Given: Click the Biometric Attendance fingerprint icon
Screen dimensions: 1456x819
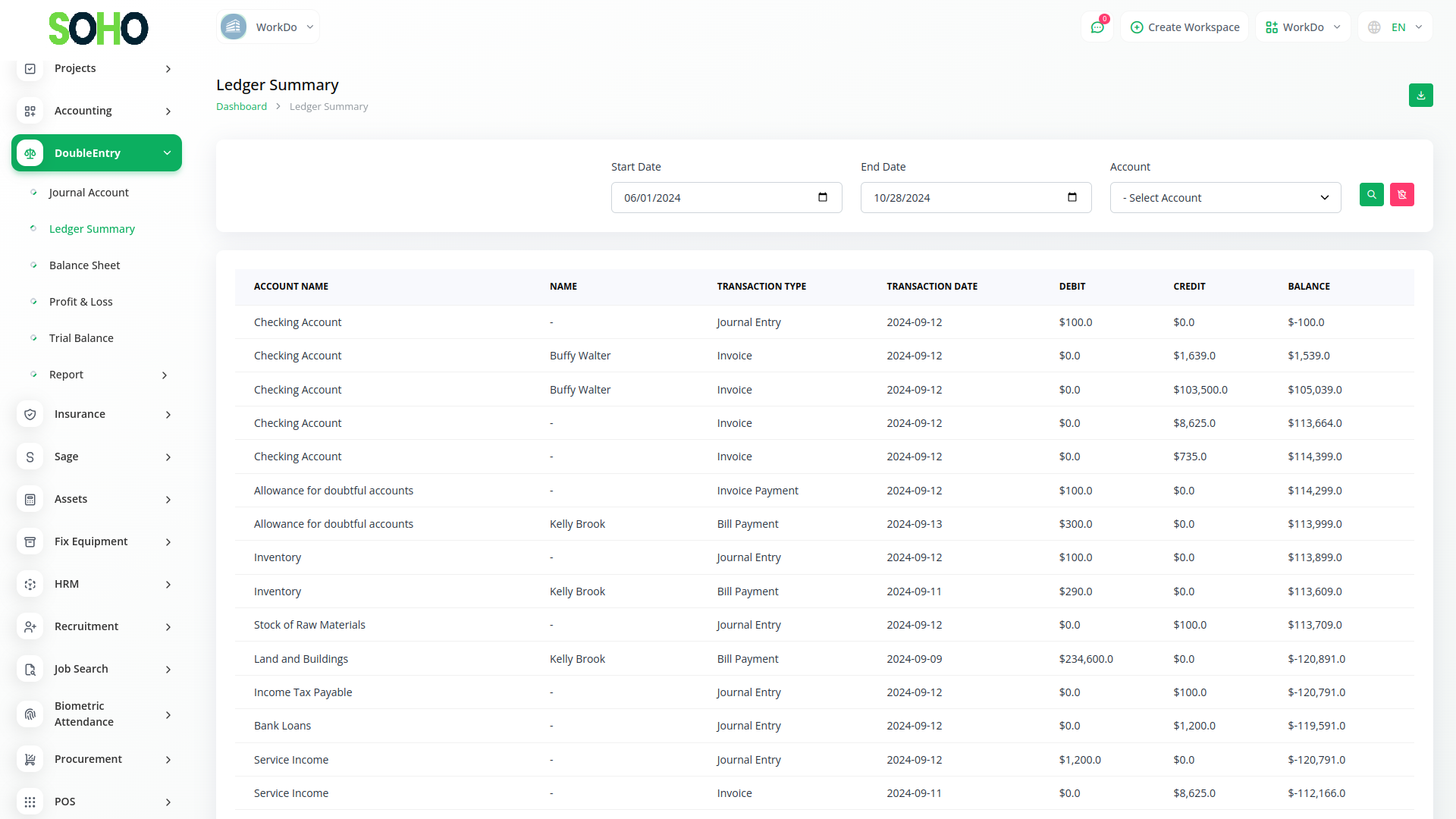Looking at the screenshot, I should coord(30,714).
